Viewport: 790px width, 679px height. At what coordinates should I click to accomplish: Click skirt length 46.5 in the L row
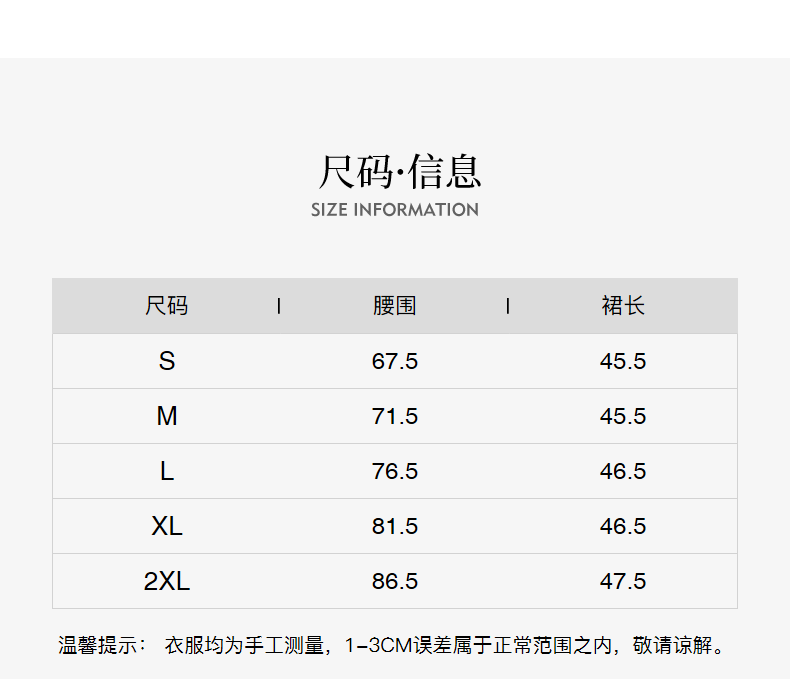pyautogui.click(x=623, y=471)
